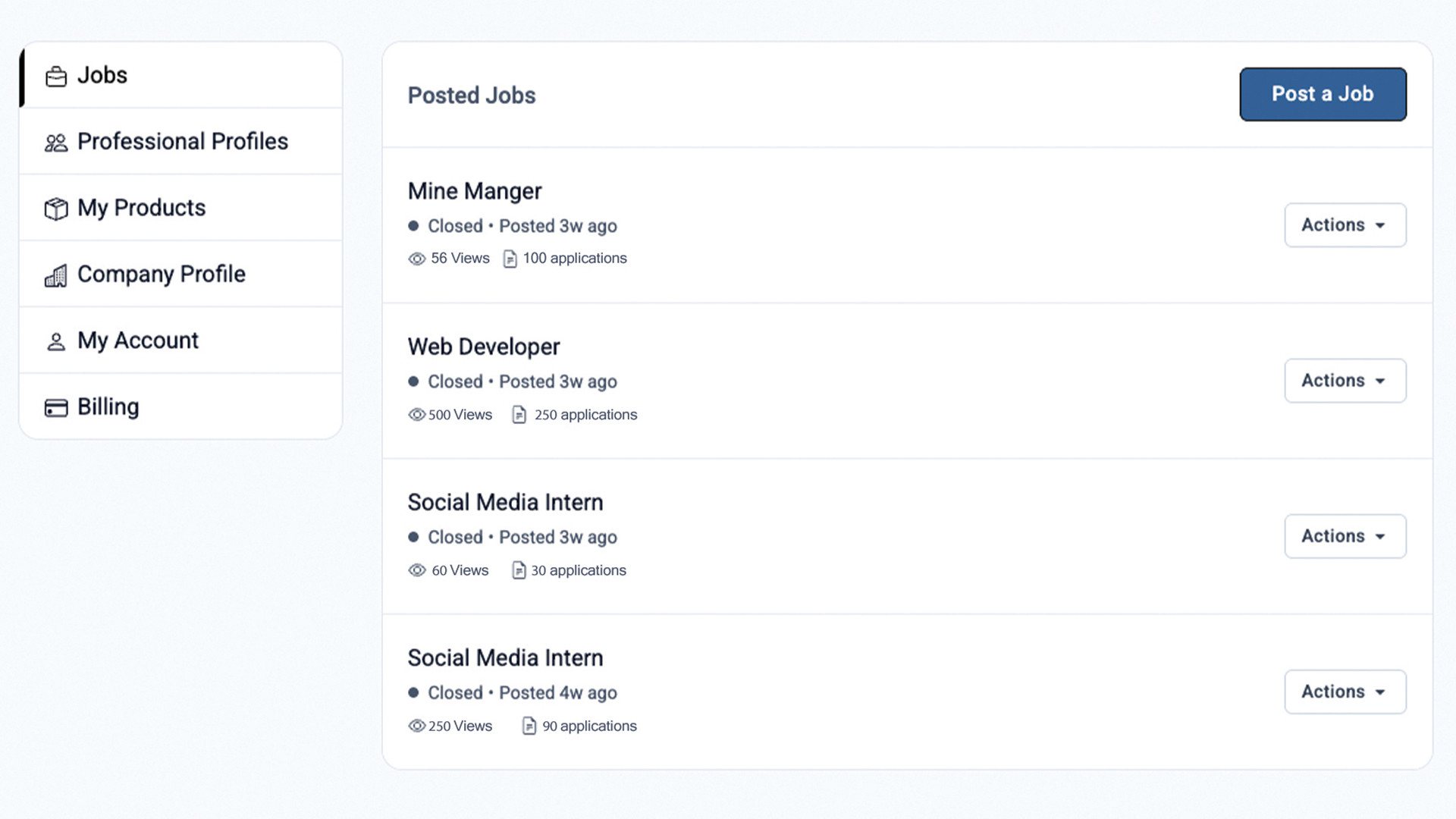Click the box icon for My Products
Viewport: 1456px width, 819px height.
point(56,209)
